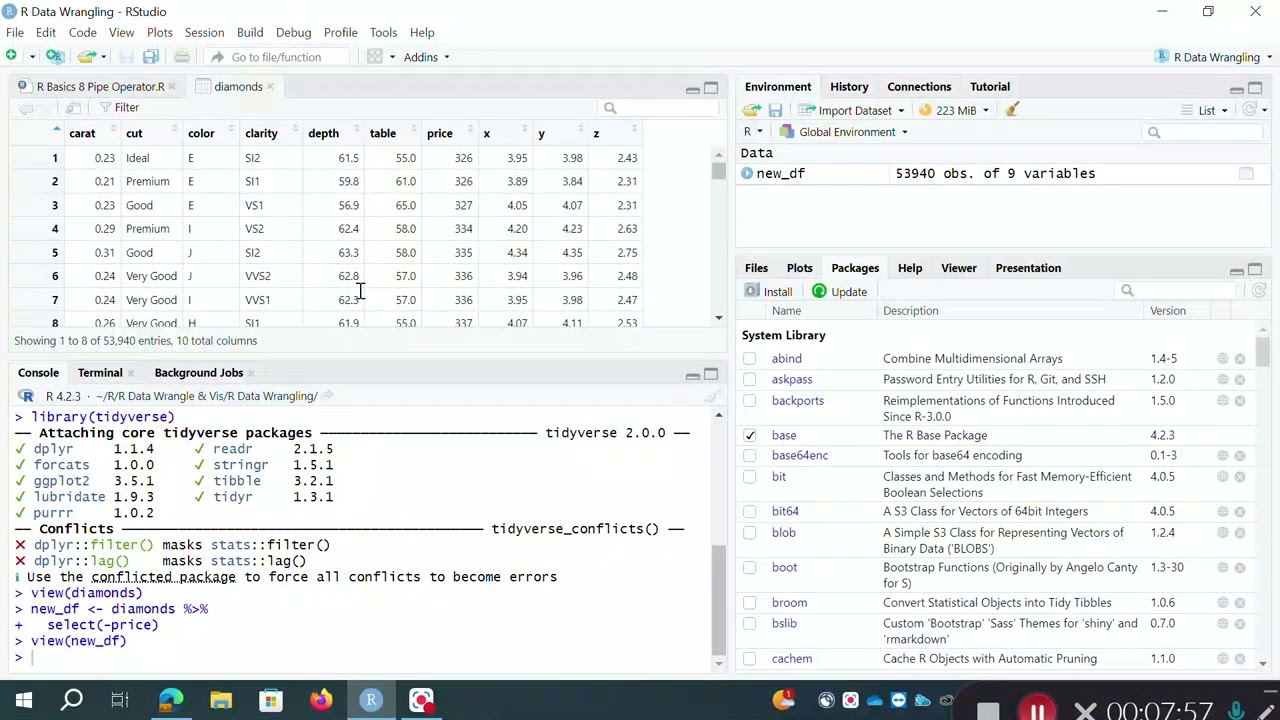
Task: Click the workspace panes grid icon
Action: click(x=375, y=57)
